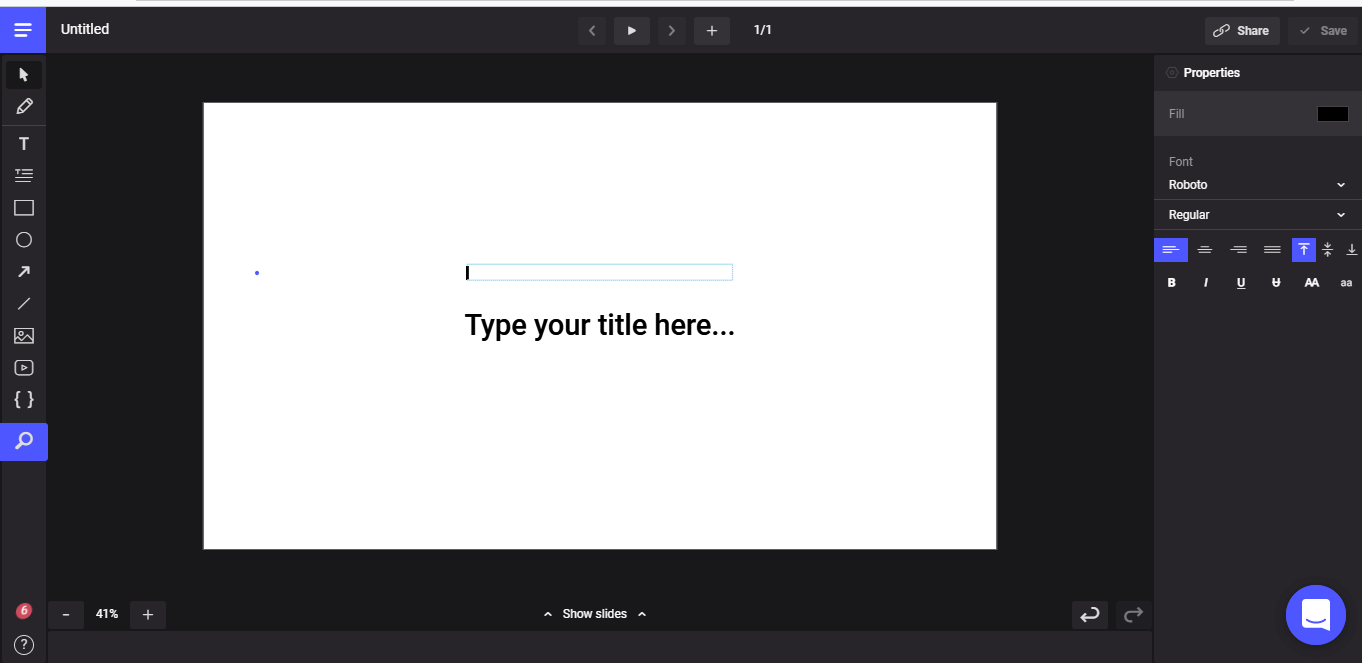Viewport: 1362px width, 663px height.
Task: Open the black Fill color swatch
Action: 1332,114
